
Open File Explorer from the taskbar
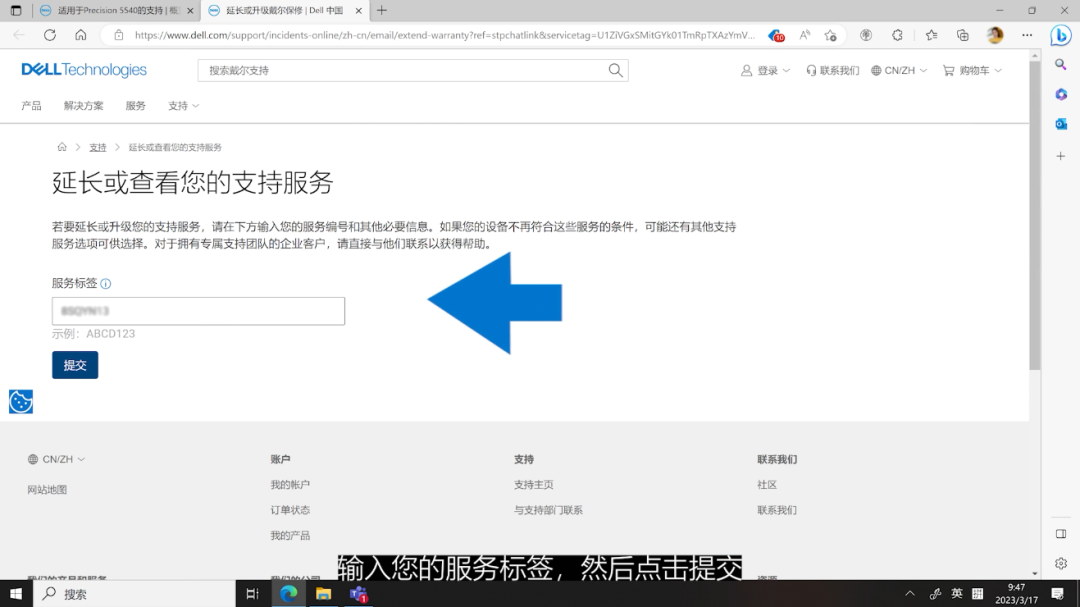click(324, 592)
